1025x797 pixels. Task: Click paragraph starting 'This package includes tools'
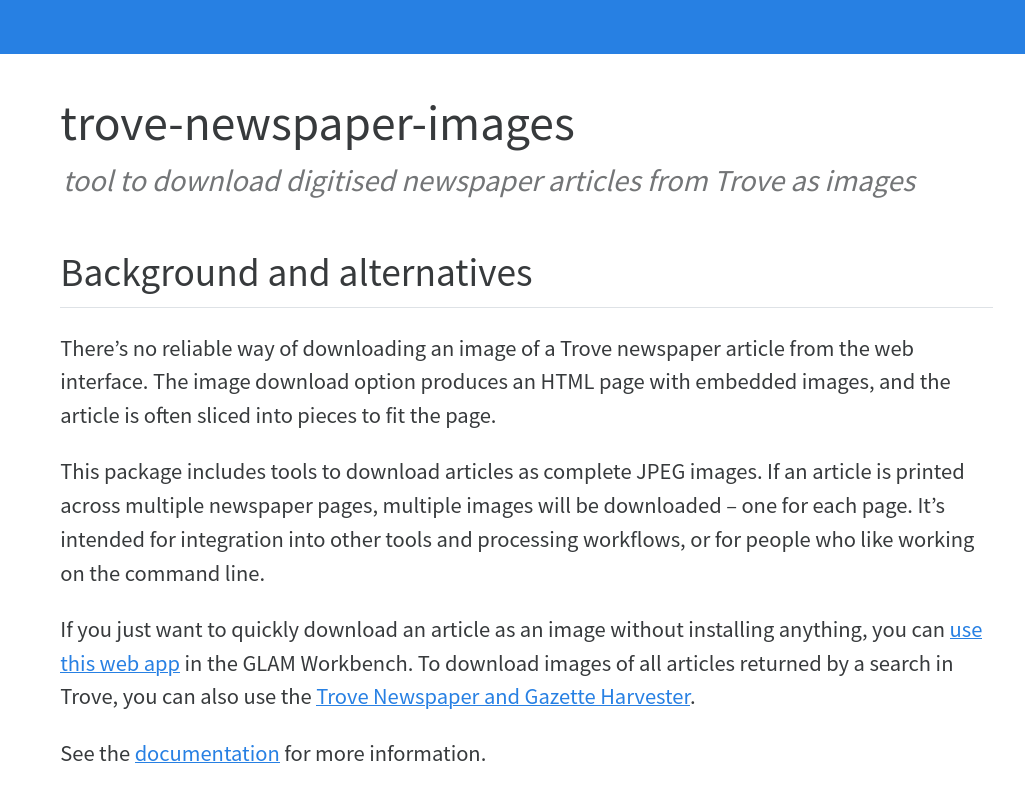pyautogui.click(x=517, y=522)
